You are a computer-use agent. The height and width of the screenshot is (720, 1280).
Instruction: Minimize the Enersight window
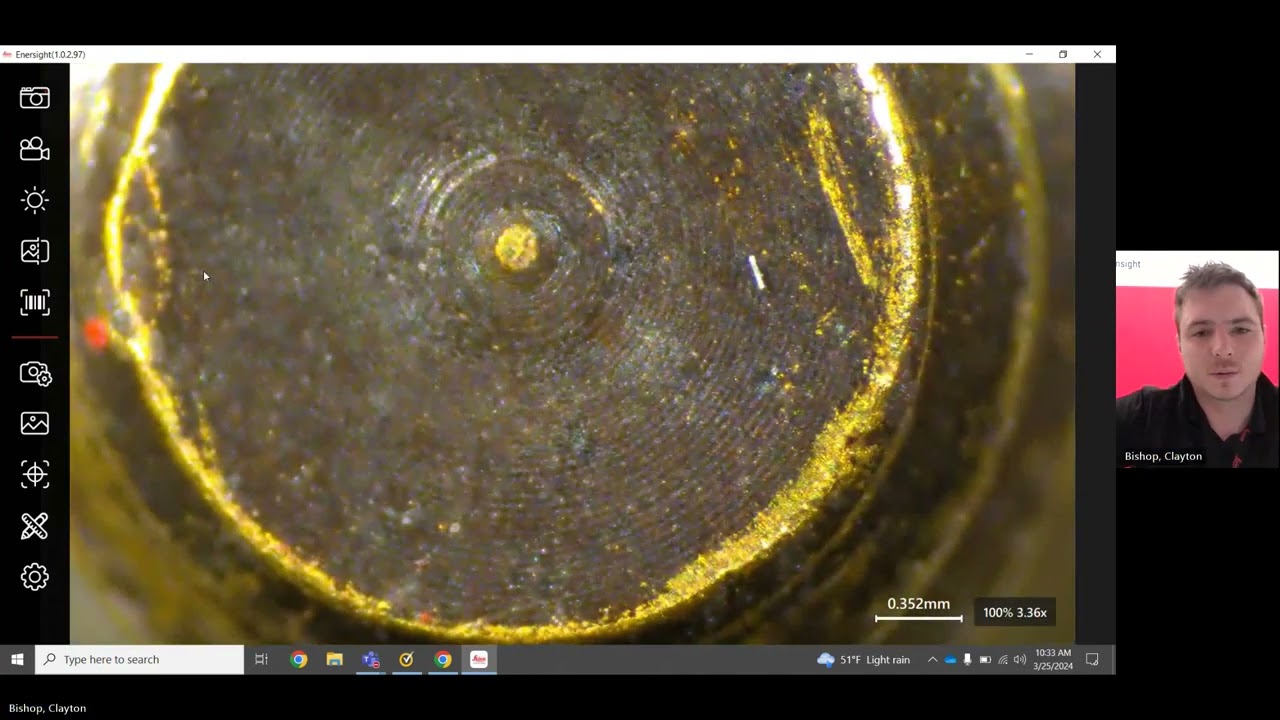click(1029, 54)
